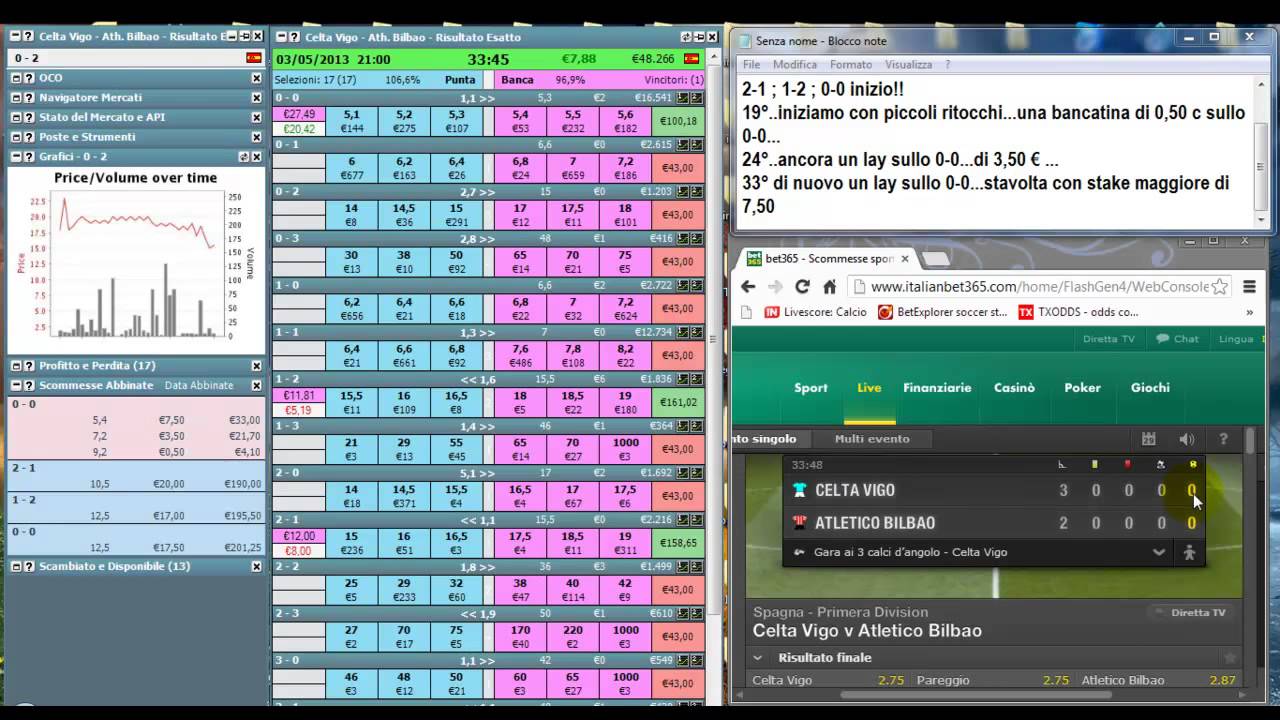Expand corner-race market dropdown chevron
This screenshot has width=1280, height=720.
point(1158,552)
